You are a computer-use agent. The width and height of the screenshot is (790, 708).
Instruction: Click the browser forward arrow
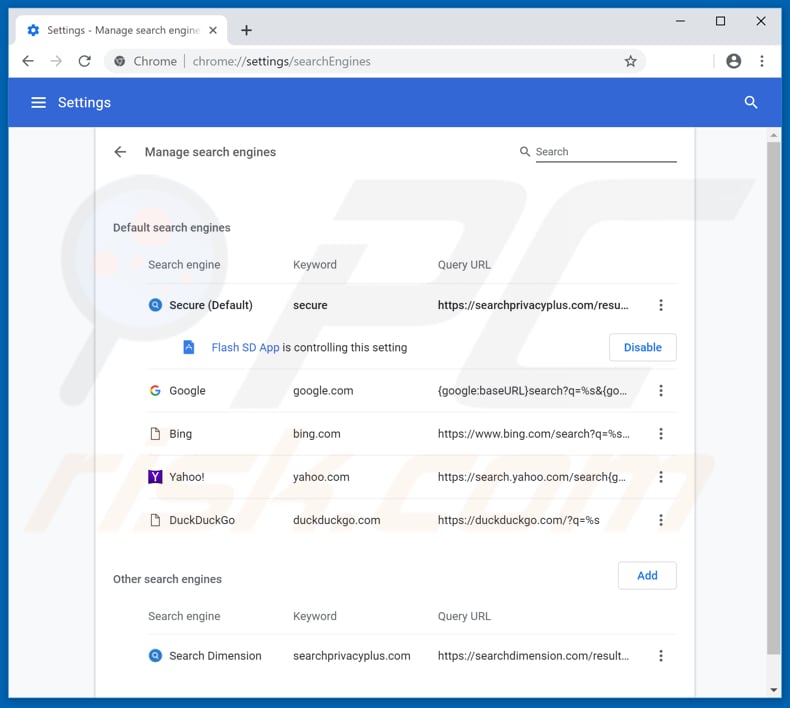point(56,61)
